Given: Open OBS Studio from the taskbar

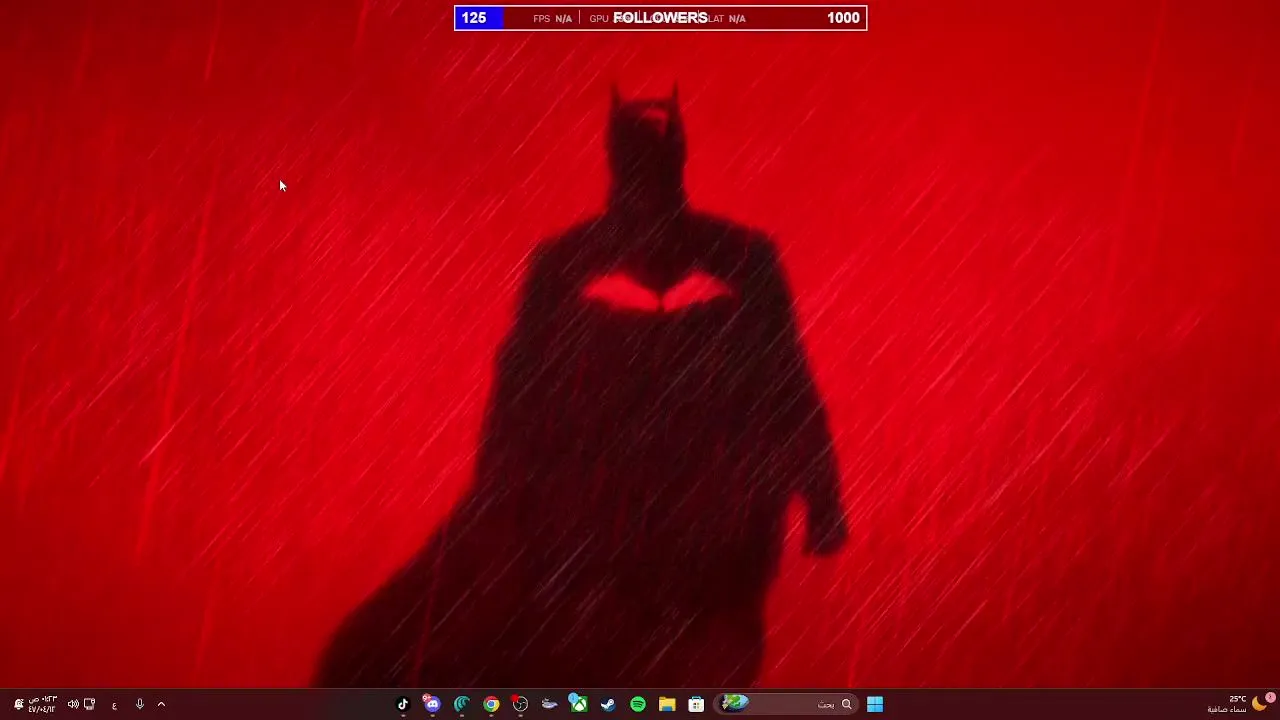Looking at the screenshot, I should click(520, 704).
